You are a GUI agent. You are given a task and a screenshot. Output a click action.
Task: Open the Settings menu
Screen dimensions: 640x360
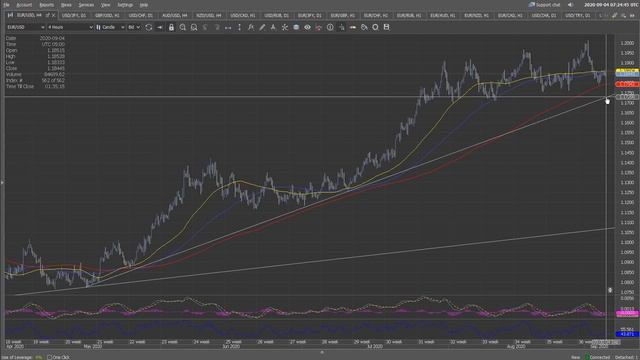125,5
